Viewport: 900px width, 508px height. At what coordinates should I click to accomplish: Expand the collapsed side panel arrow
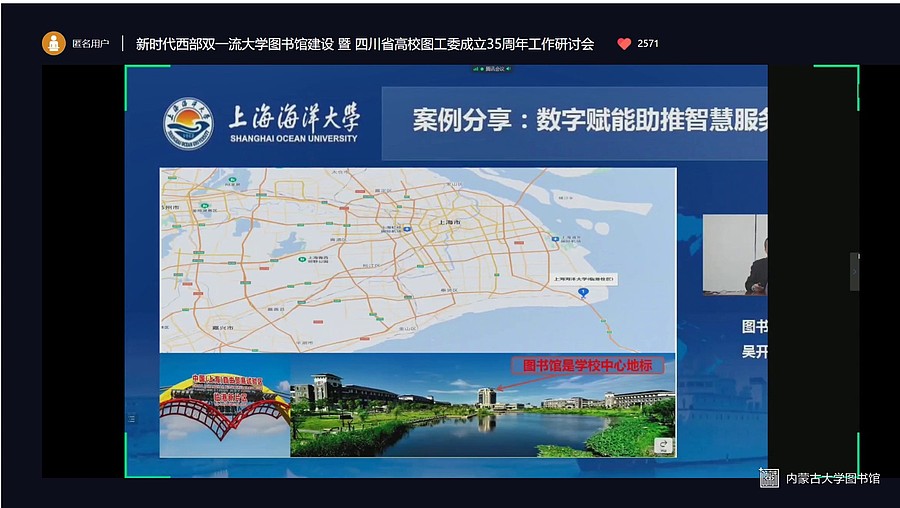(855, 272)
